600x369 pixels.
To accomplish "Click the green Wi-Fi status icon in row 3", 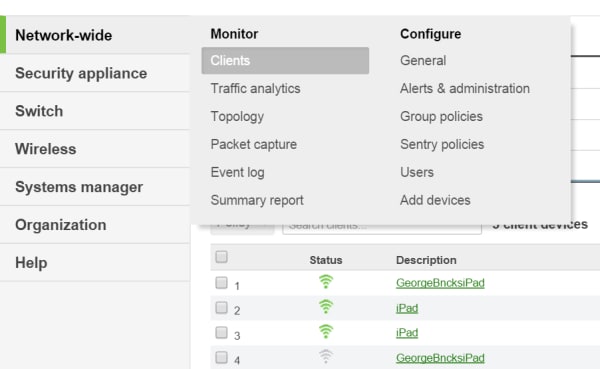I will click(326, 331).
